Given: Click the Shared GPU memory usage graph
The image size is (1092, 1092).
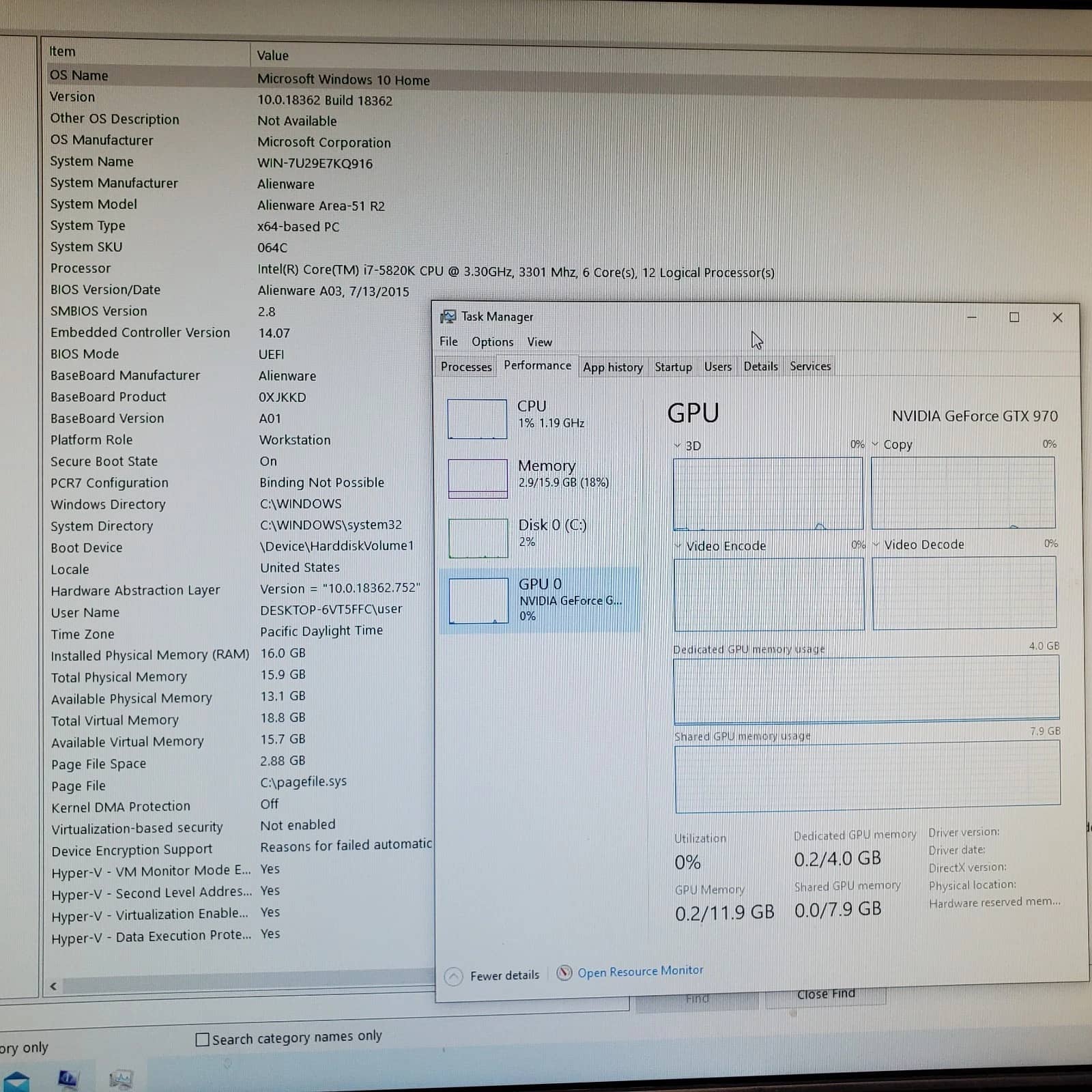Looking at the screenshot, I should click(867, 777).
